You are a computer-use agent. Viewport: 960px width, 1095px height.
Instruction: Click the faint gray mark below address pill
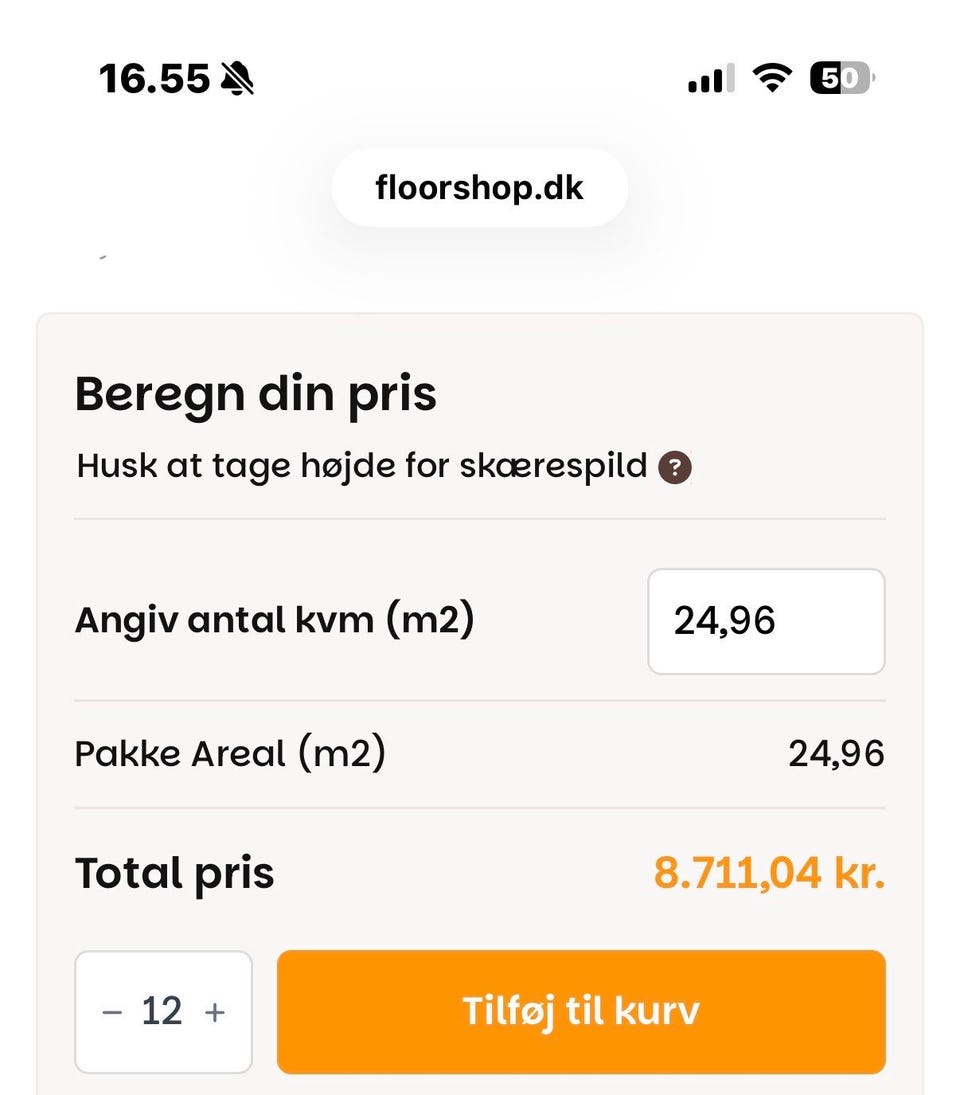[103, 258]
